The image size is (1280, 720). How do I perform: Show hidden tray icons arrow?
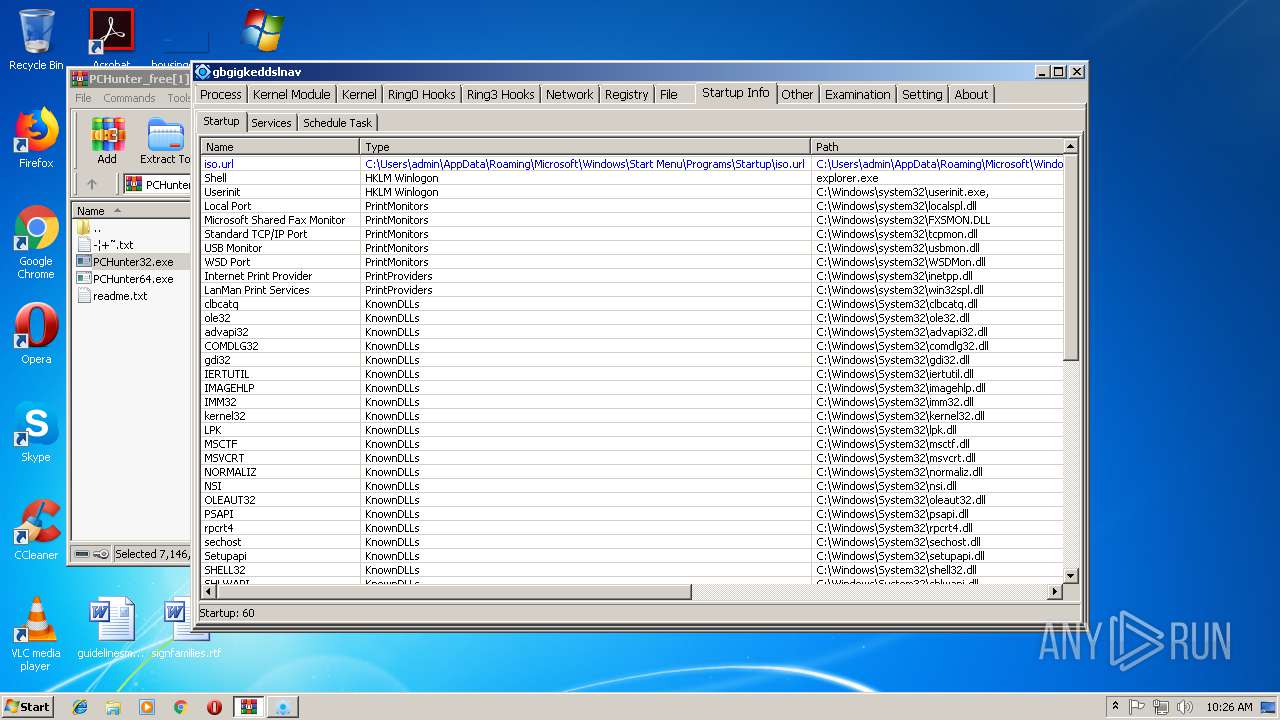(1115, 707)
